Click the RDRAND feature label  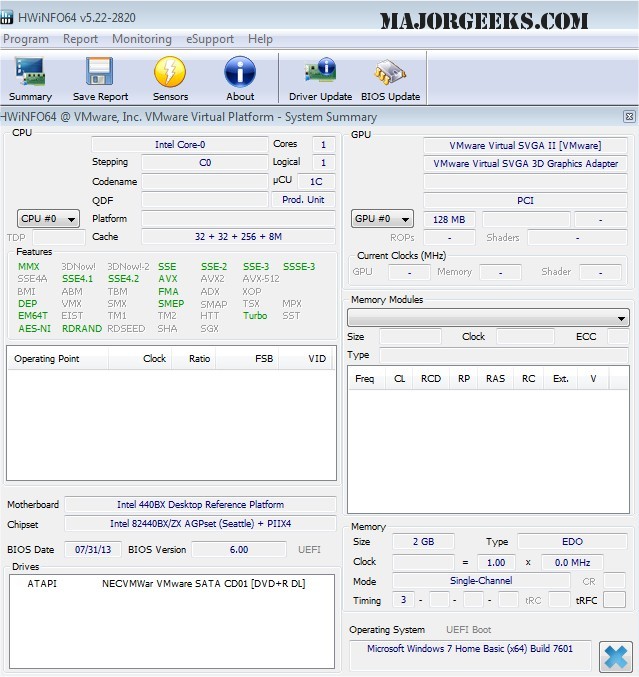click(82, 329)
